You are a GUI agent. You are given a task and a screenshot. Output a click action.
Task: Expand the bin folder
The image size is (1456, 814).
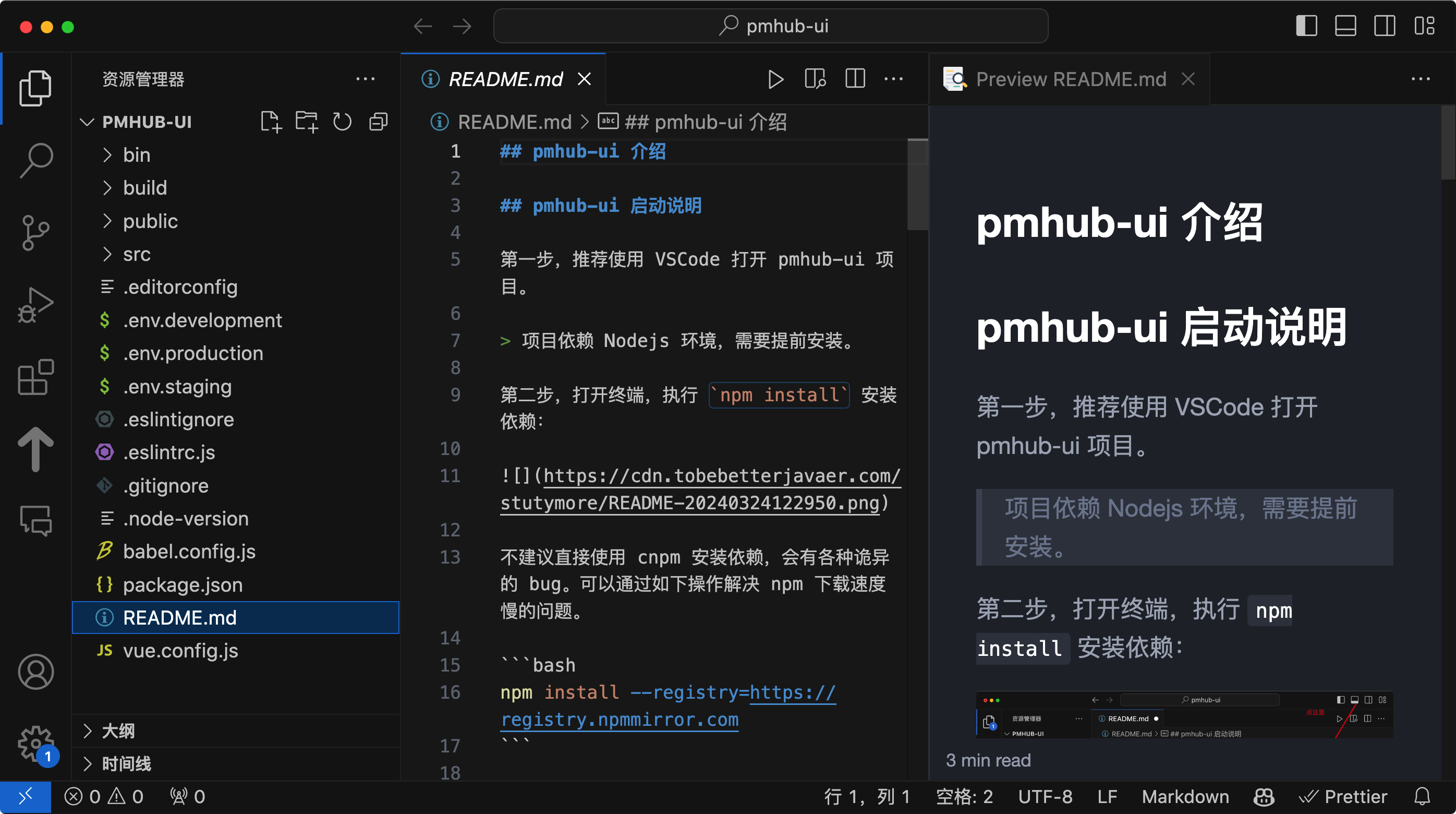pyautogui.click(x=236, y=155)
